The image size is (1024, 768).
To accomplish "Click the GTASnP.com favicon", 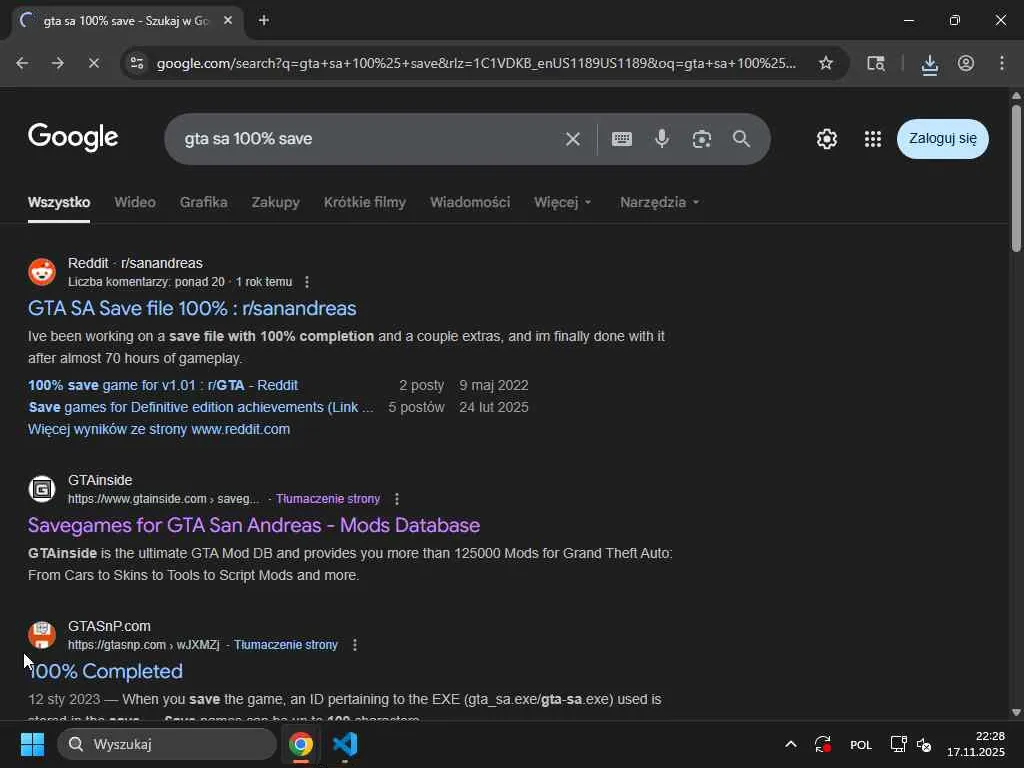I will 42,635.
